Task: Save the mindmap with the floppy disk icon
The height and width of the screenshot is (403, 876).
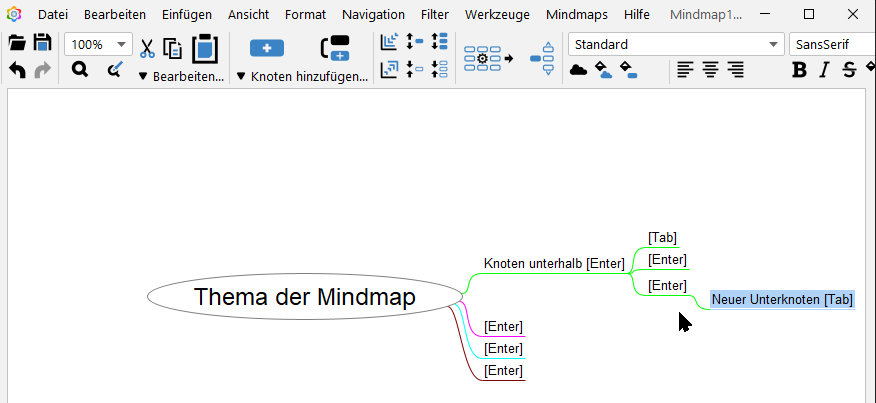Action: pos(42,43)
